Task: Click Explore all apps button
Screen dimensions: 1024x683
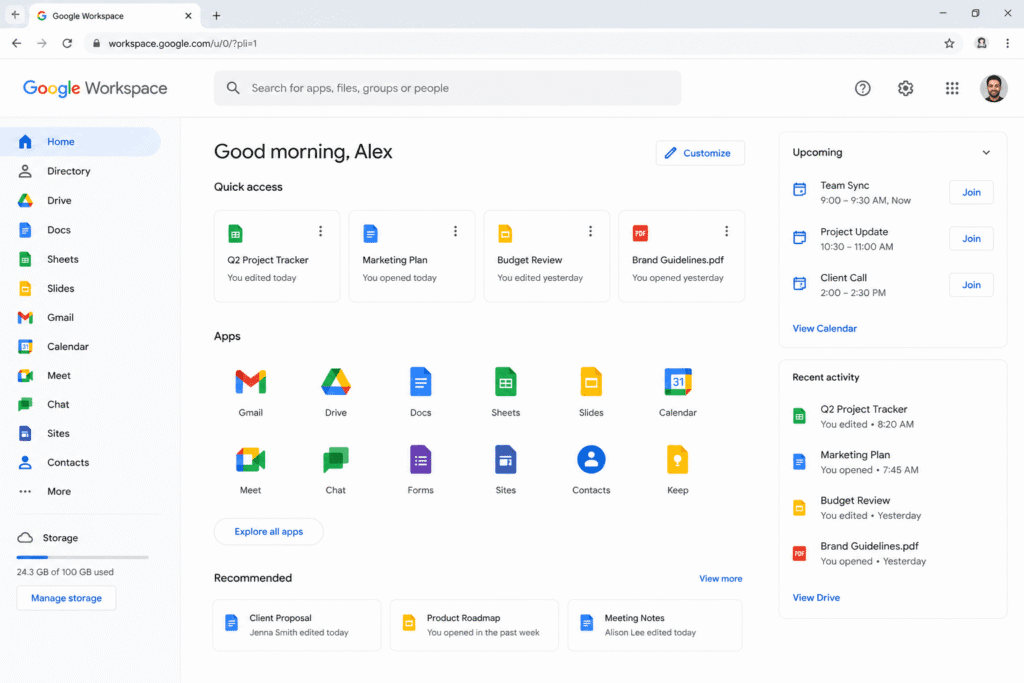Action: pyautogui.click(x=268, y=532)
